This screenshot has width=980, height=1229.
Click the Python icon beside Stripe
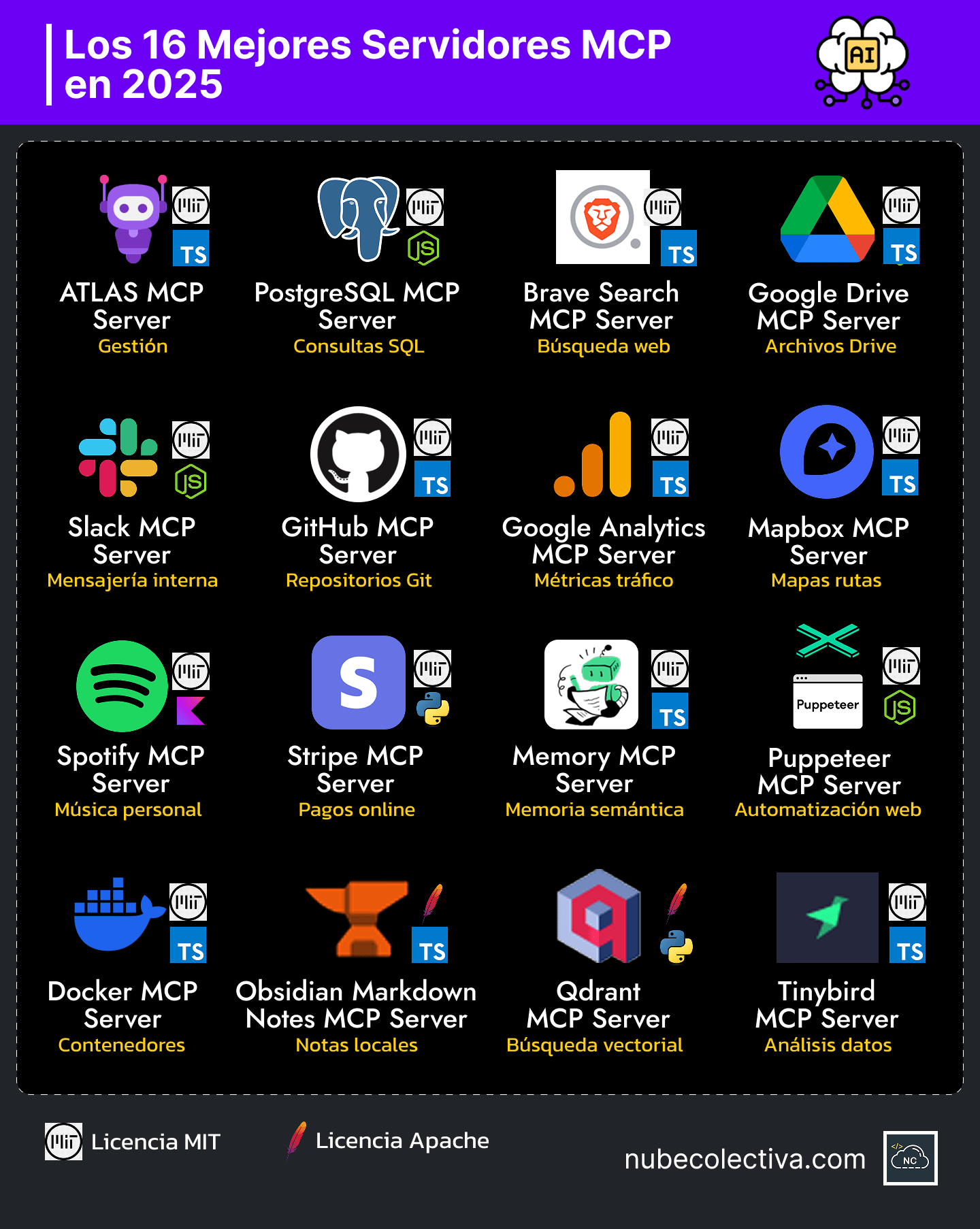point(433,709)
